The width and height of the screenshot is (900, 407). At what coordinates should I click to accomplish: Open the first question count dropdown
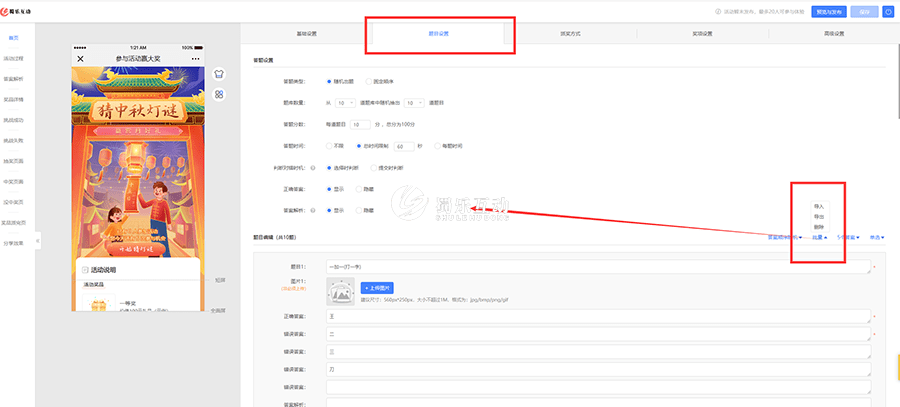[345, 103]
